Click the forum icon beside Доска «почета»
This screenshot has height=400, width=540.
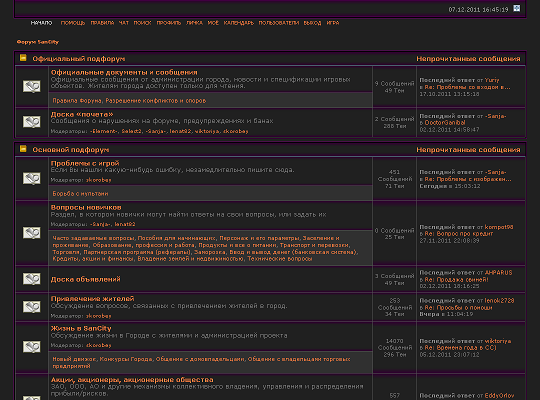pyautogui.click(x=32, y=122)
